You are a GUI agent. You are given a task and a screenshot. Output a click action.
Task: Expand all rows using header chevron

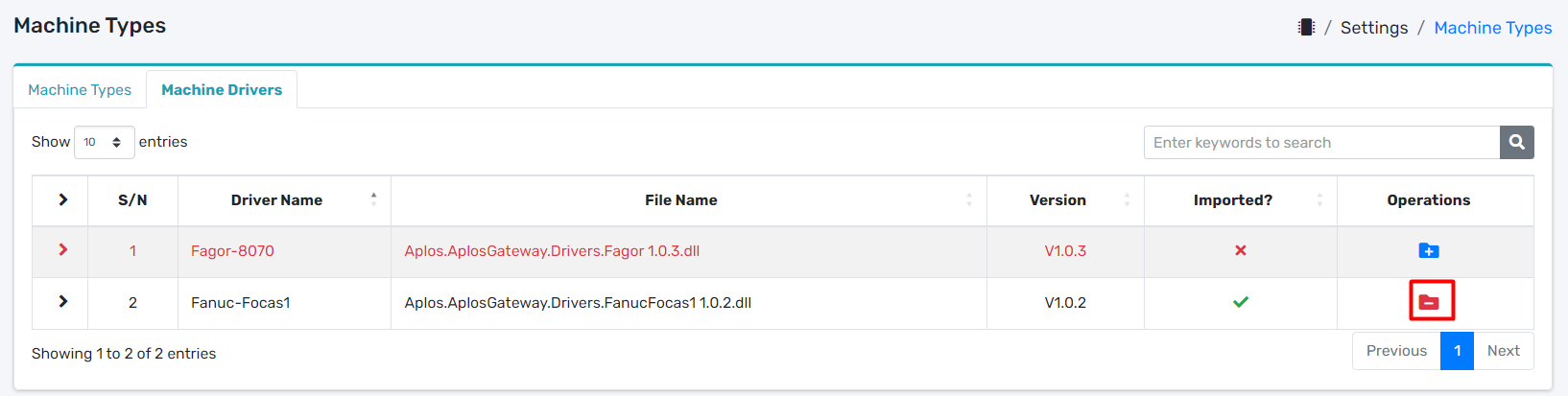62,199
